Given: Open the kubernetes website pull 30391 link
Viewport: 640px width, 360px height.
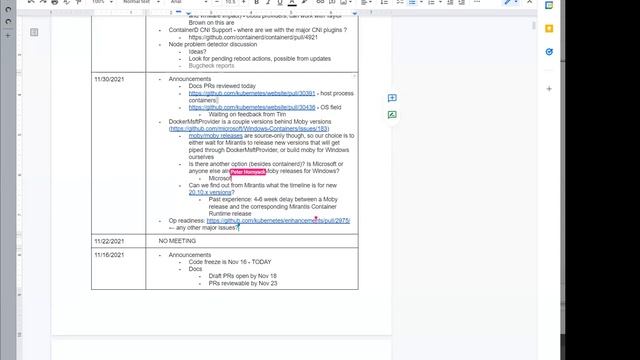Looking at the screenshot, I should (252, 93).
